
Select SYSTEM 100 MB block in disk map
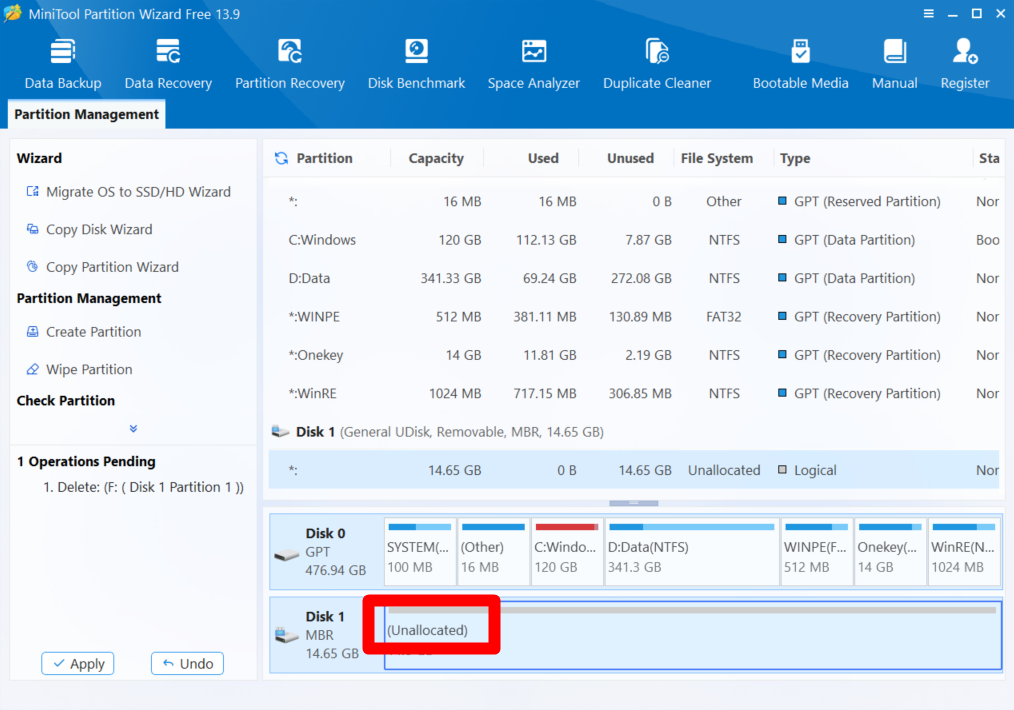tap(420, 552)
